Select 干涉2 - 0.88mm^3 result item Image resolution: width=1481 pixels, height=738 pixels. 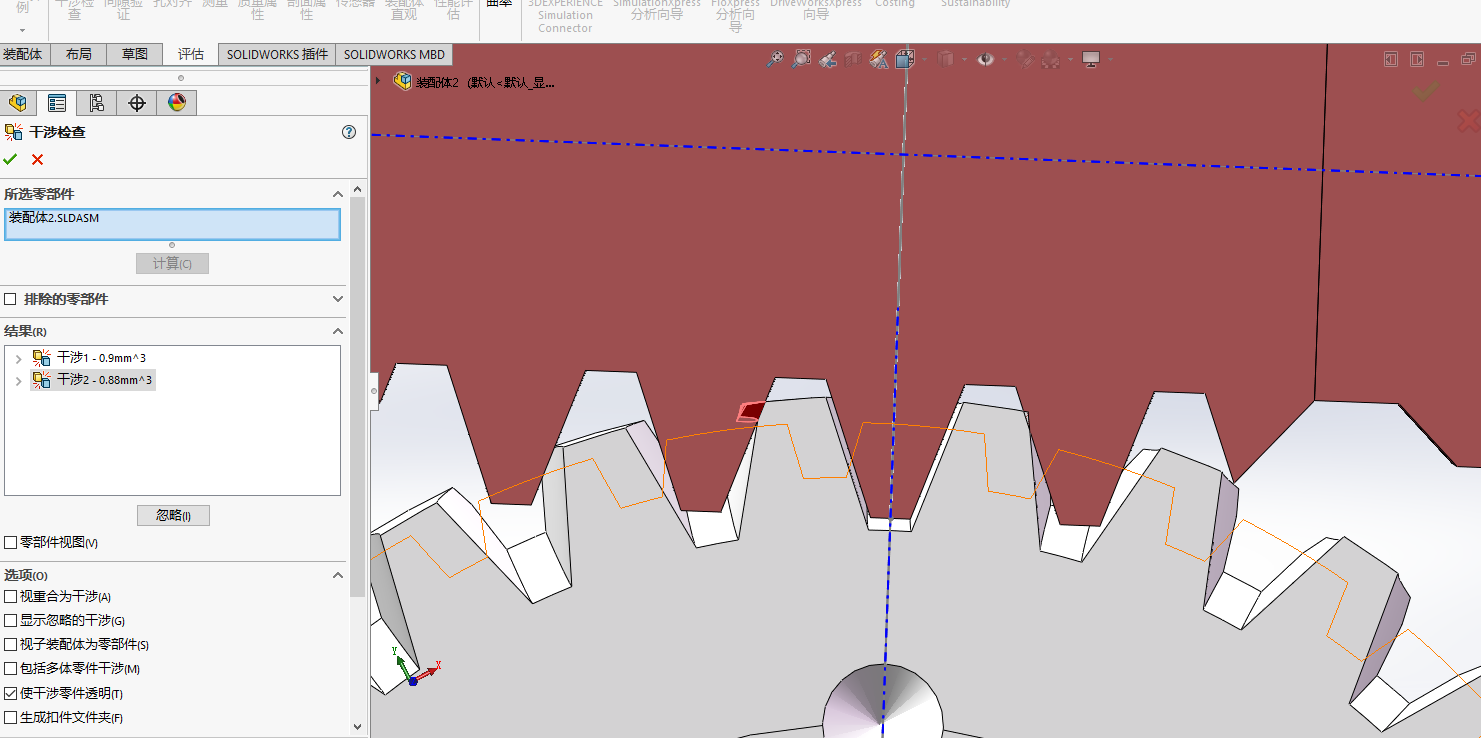[104, 380]
